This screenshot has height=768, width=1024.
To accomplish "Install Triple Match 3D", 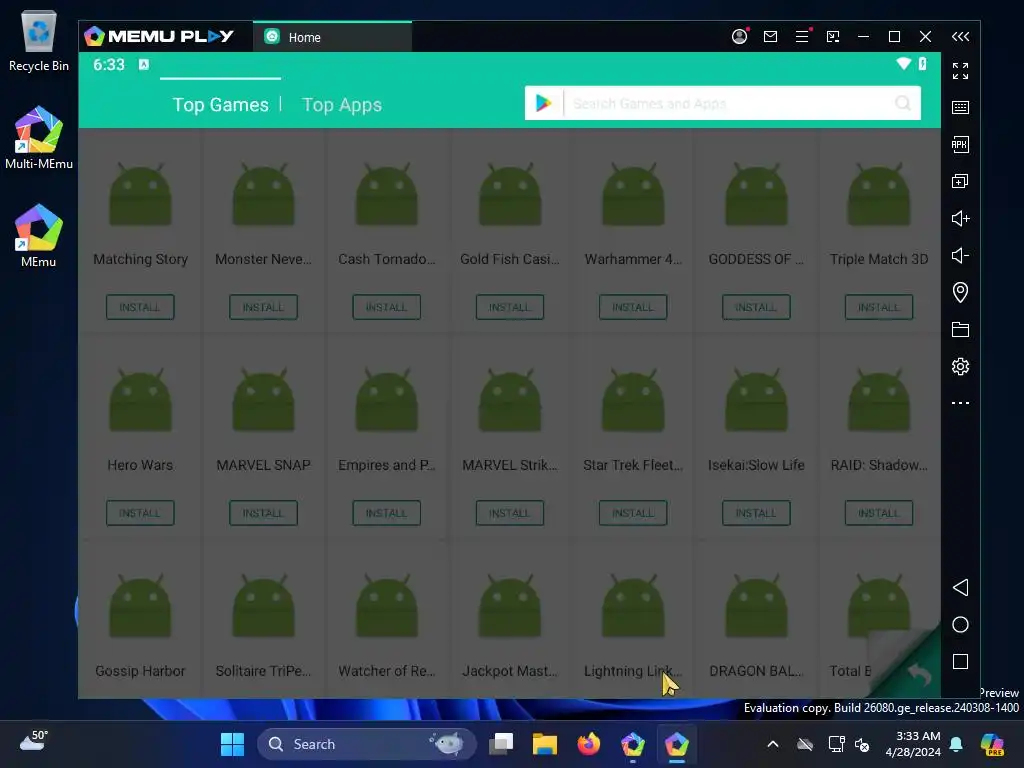I will [x=878, y=307].
